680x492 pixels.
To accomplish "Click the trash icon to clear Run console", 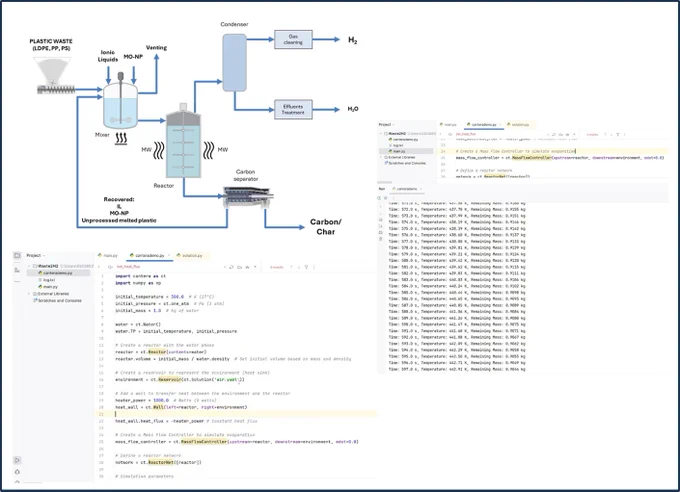I will tap(381, 239).
